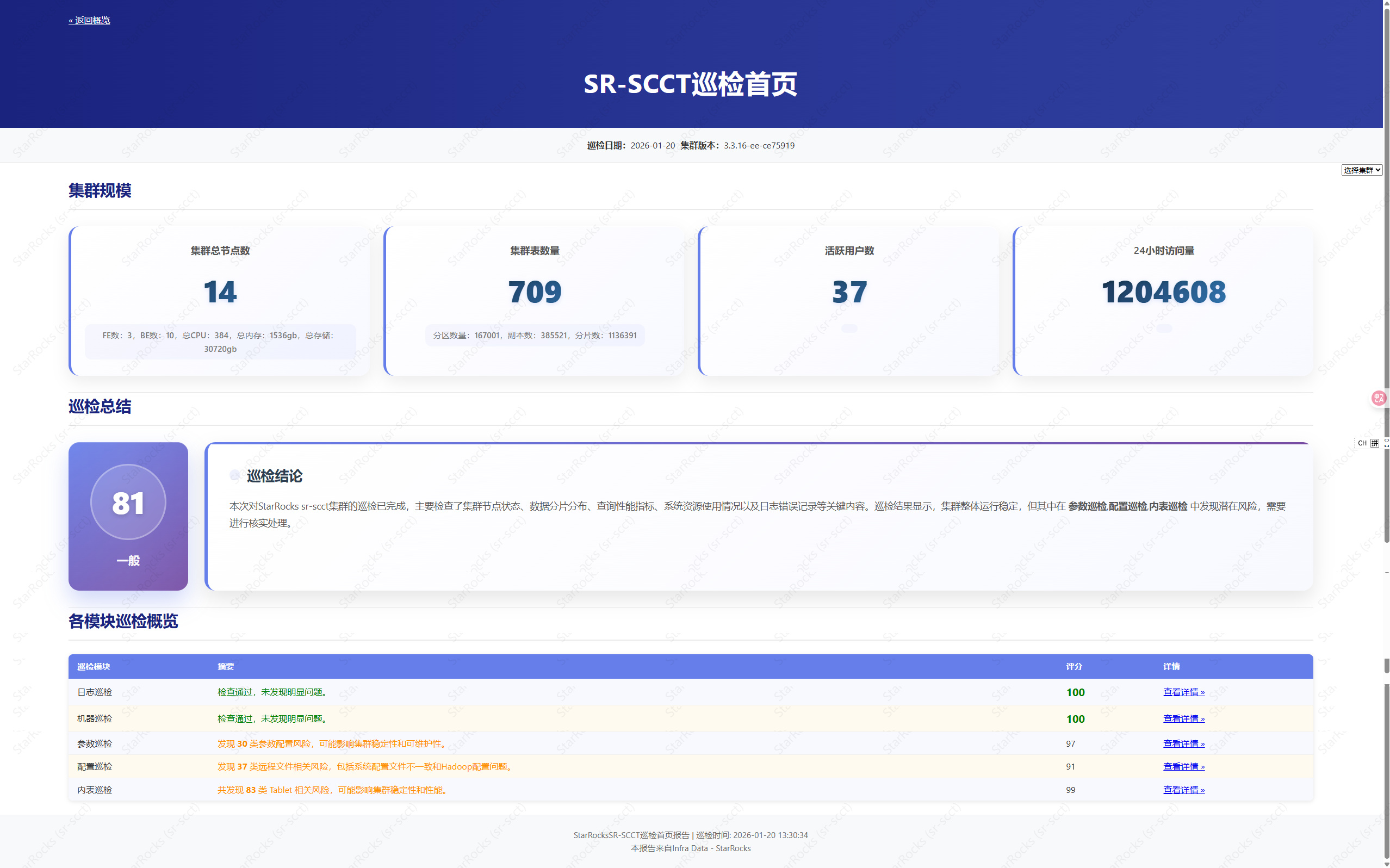Click the 巡检模块 column header
Image resolution: width=1390 pixels, height=868 pixels.
94,666
